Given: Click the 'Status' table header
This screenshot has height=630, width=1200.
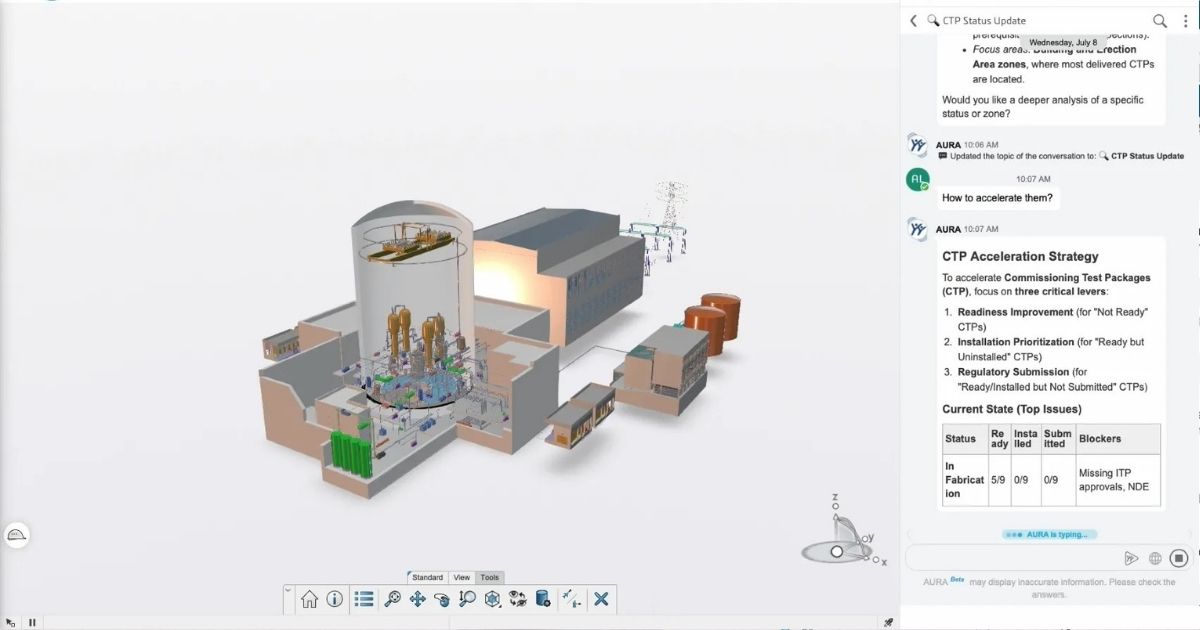Looking at the screenshot, I should [x=964, y=439].
